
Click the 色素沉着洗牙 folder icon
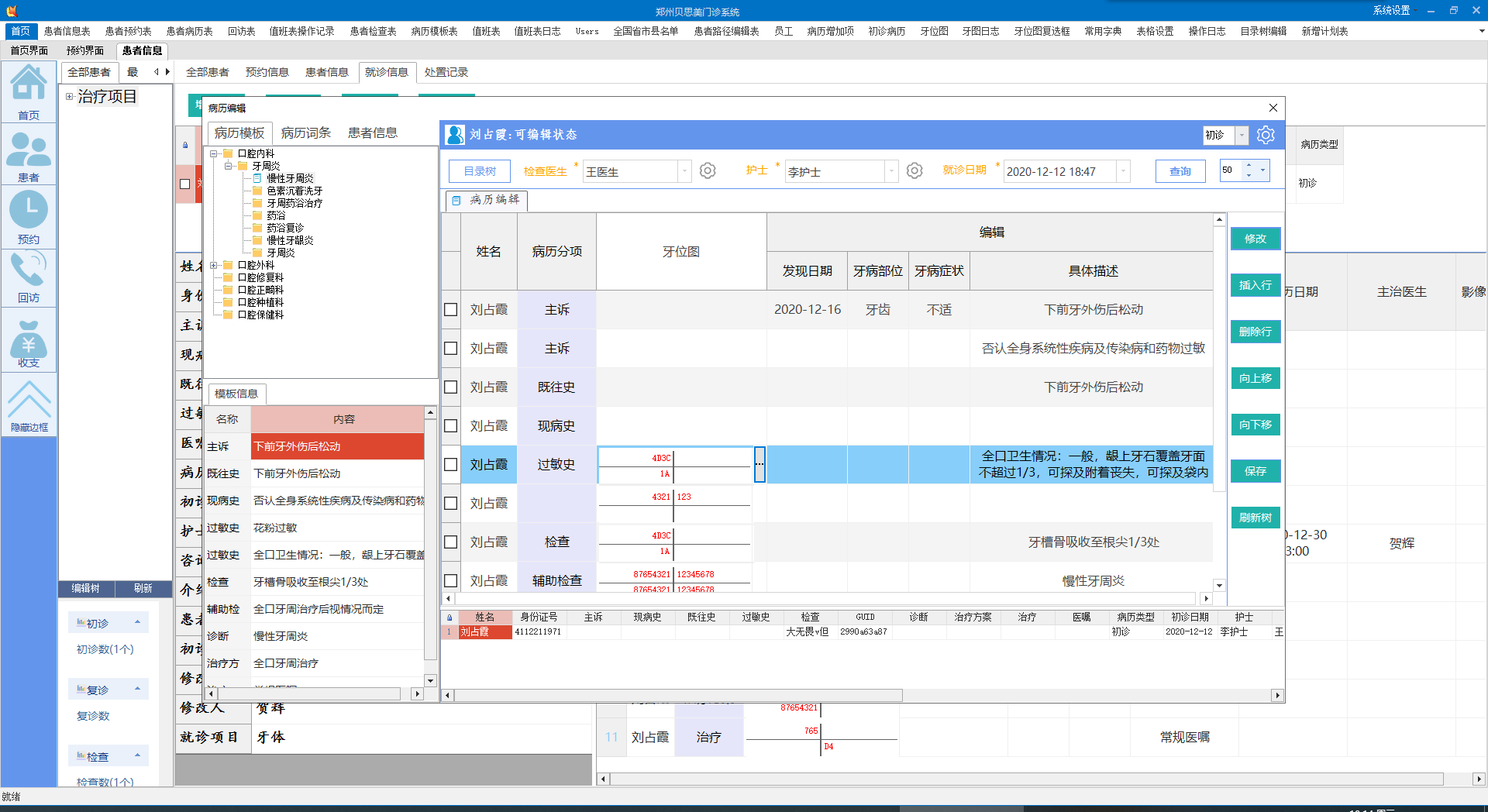[257, 191]
